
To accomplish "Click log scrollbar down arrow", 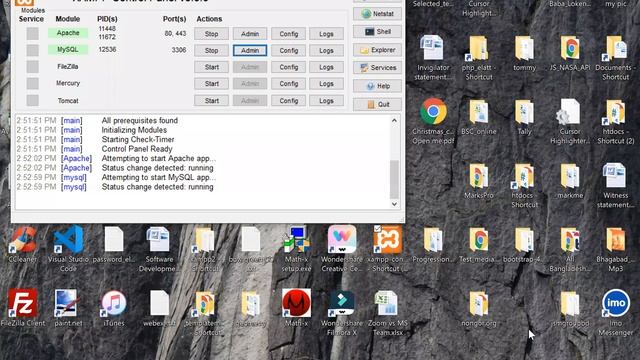I will click(394, 204).
